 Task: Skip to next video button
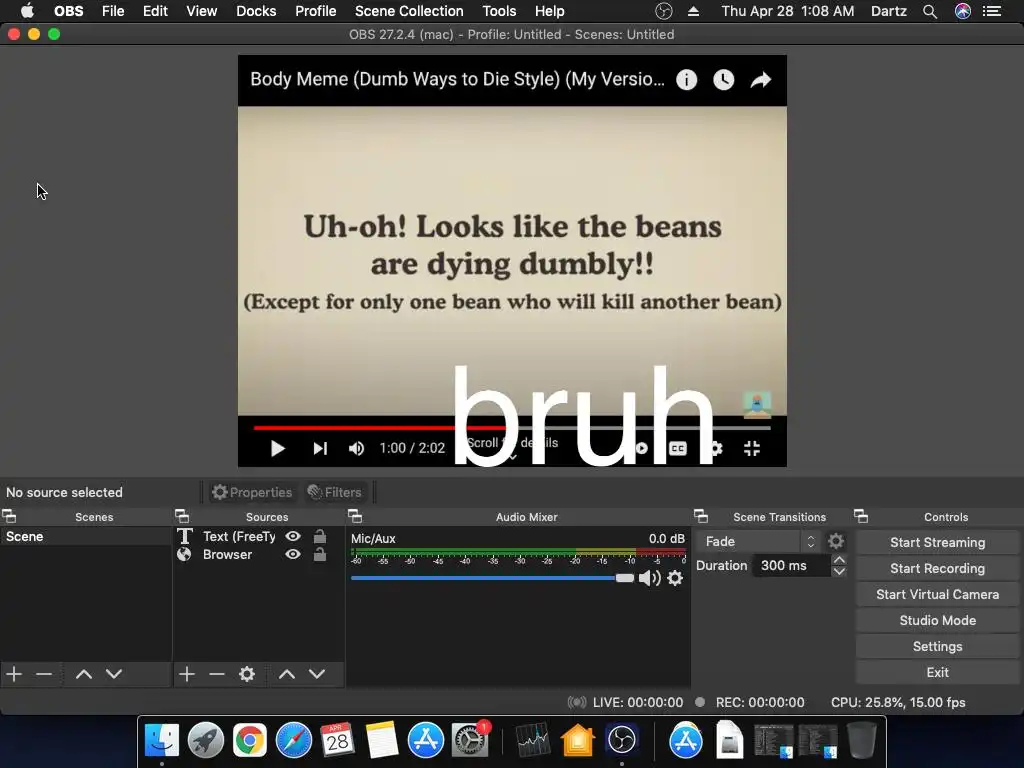pos(320,449)
